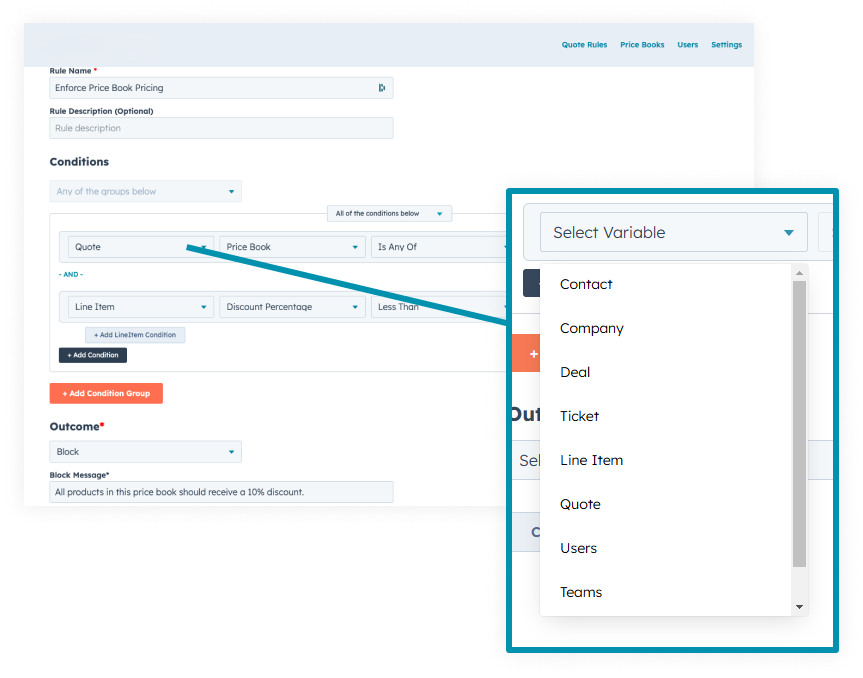Open the Price Books tab

(642, 45)
